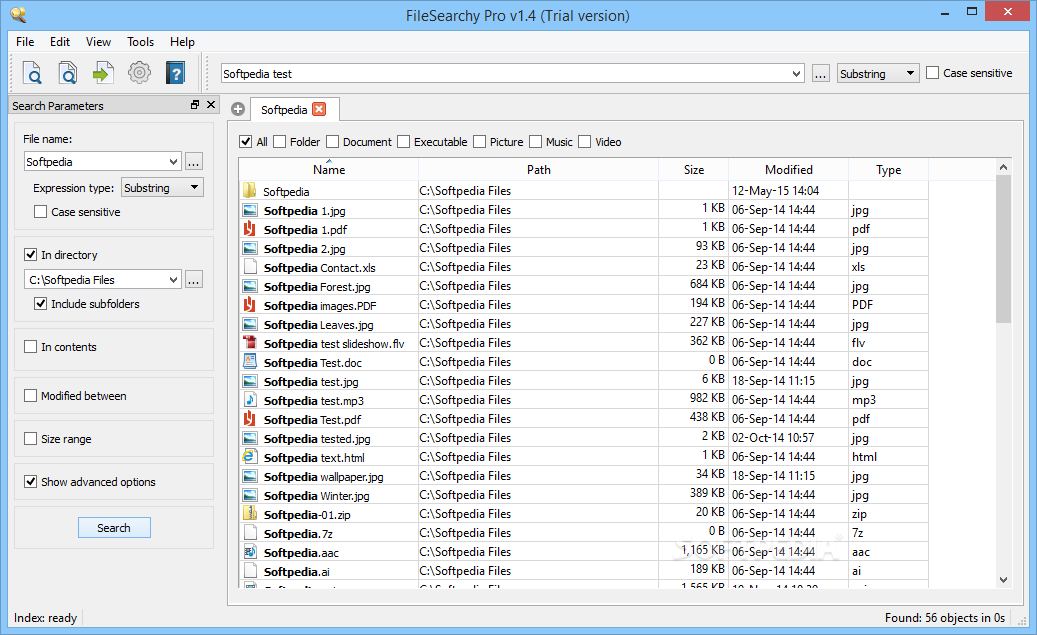Click the Search button

coord(114,527)
